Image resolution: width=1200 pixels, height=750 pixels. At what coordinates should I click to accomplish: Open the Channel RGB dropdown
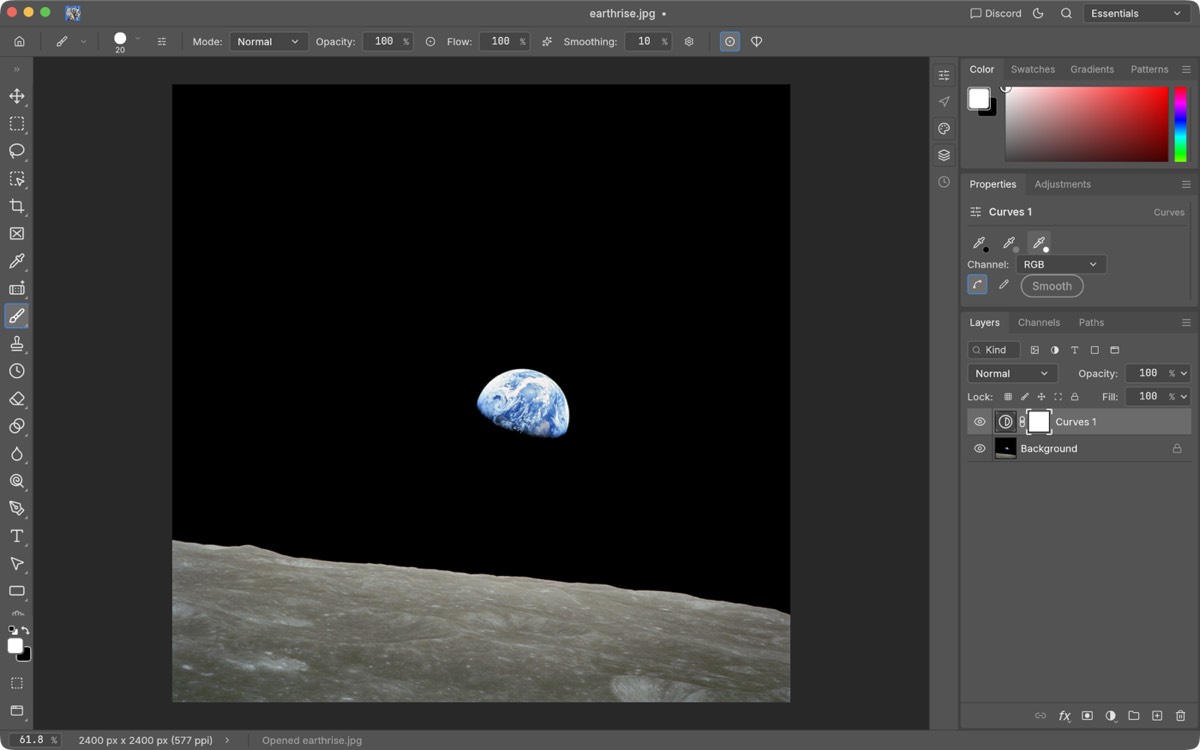[1061, 264]
